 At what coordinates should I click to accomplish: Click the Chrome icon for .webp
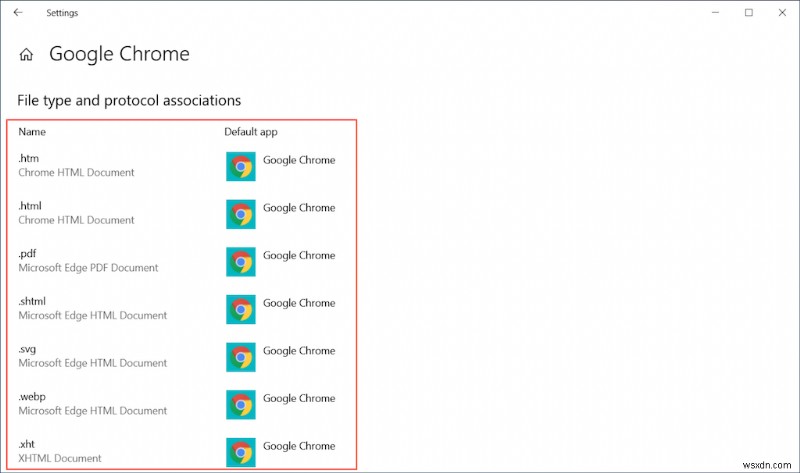click(241, 405)
